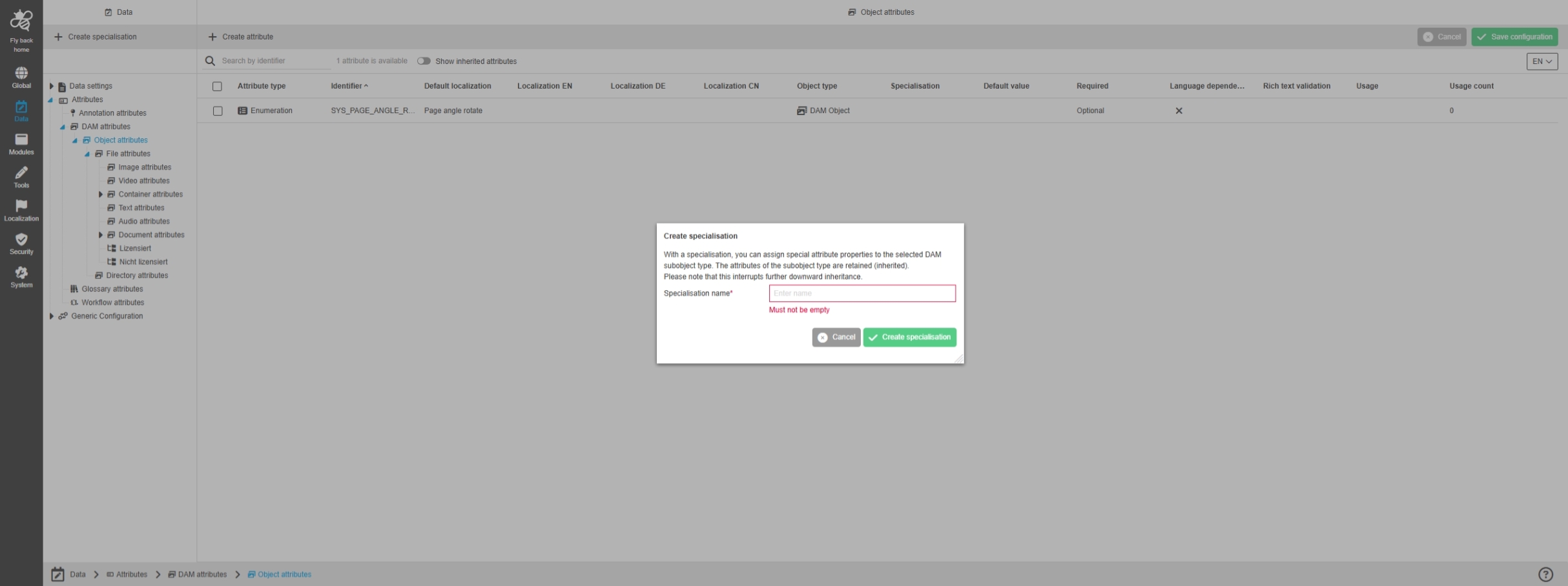This screenshot has width=1568, height=586.
Task: Click the Page angle rotate cell
Action: pyautogui.click(x=453, y=110)
